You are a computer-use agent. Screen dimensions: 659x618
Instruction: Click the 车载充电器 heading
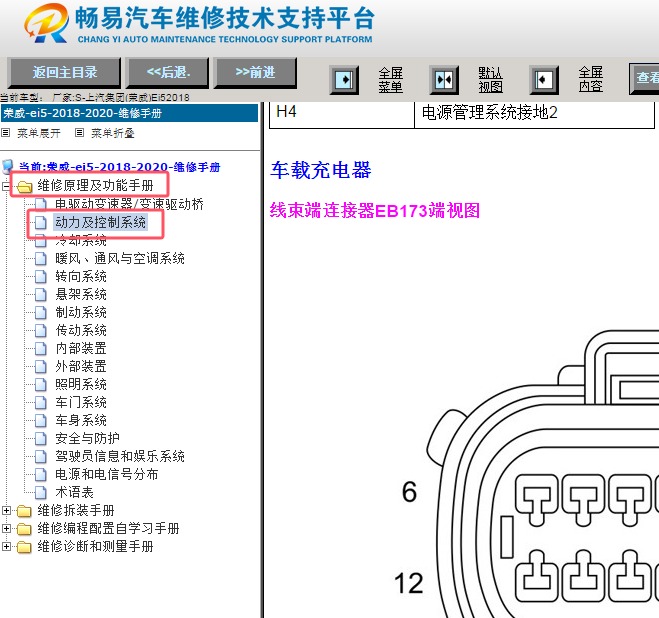pos(321,170)
